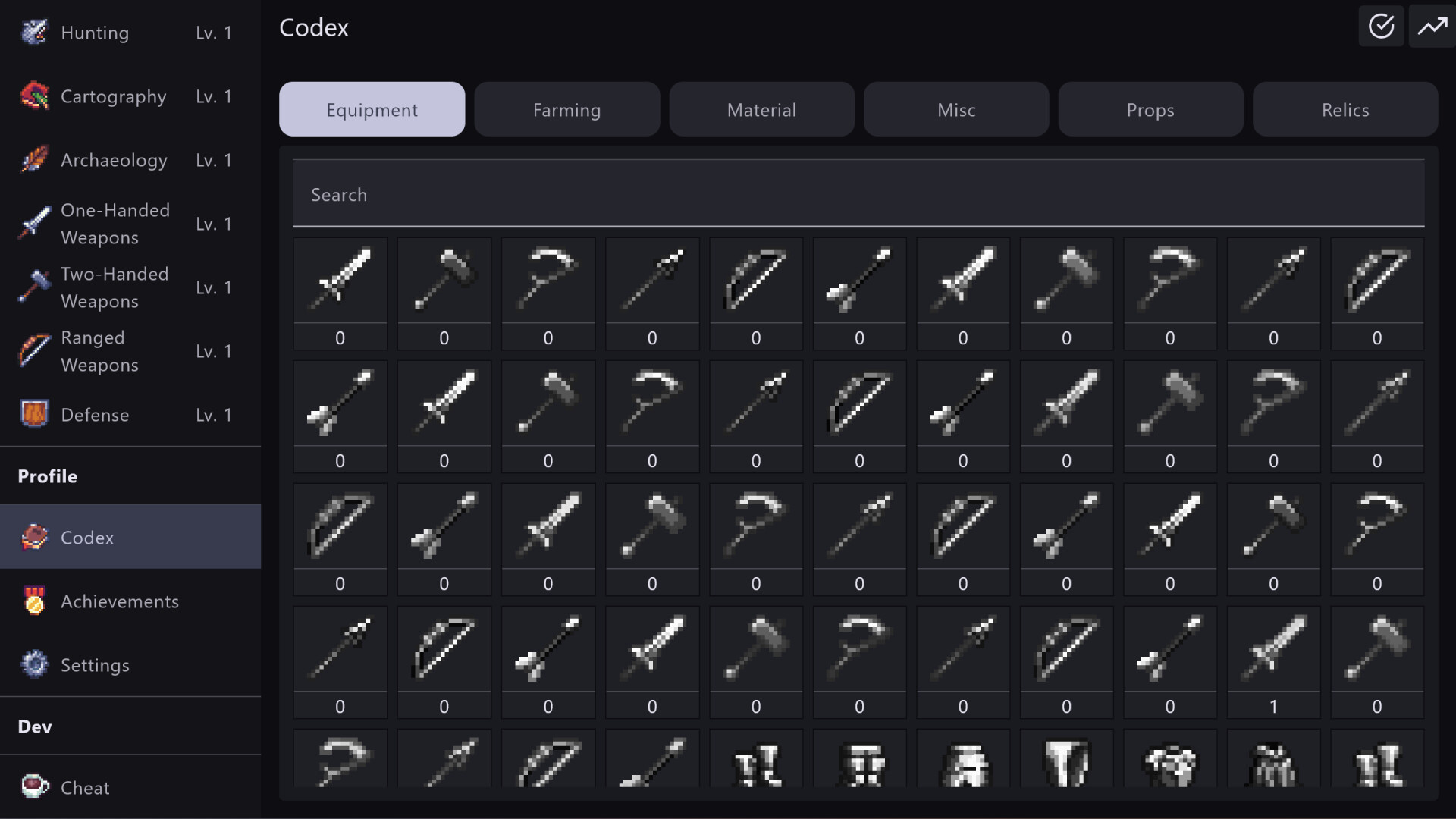Open the Relics tab
Screen dimensions: 1456x819
click(x=1345, y=109)
